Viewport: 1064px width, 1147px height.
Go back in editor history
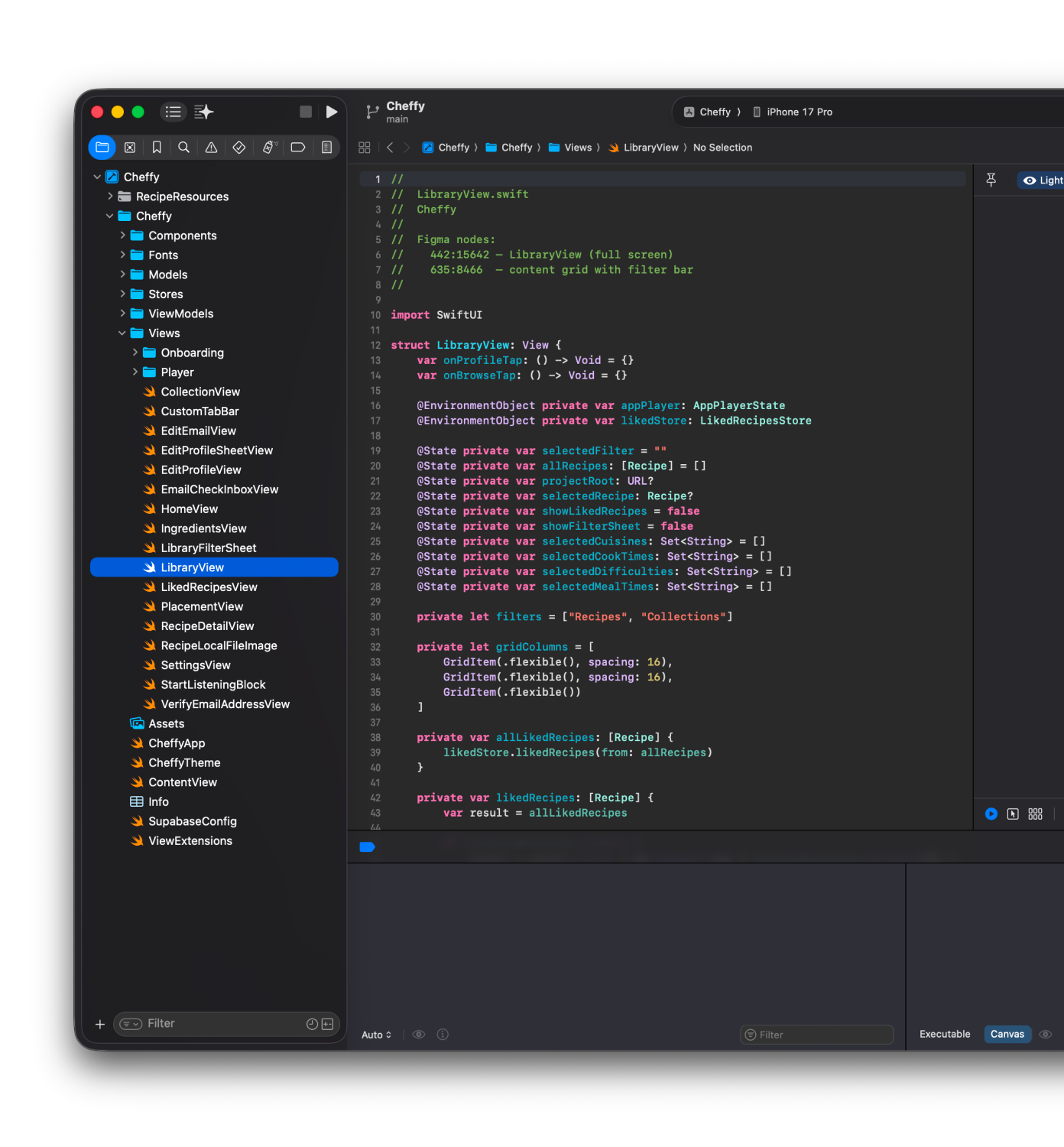tap(390, 148)
